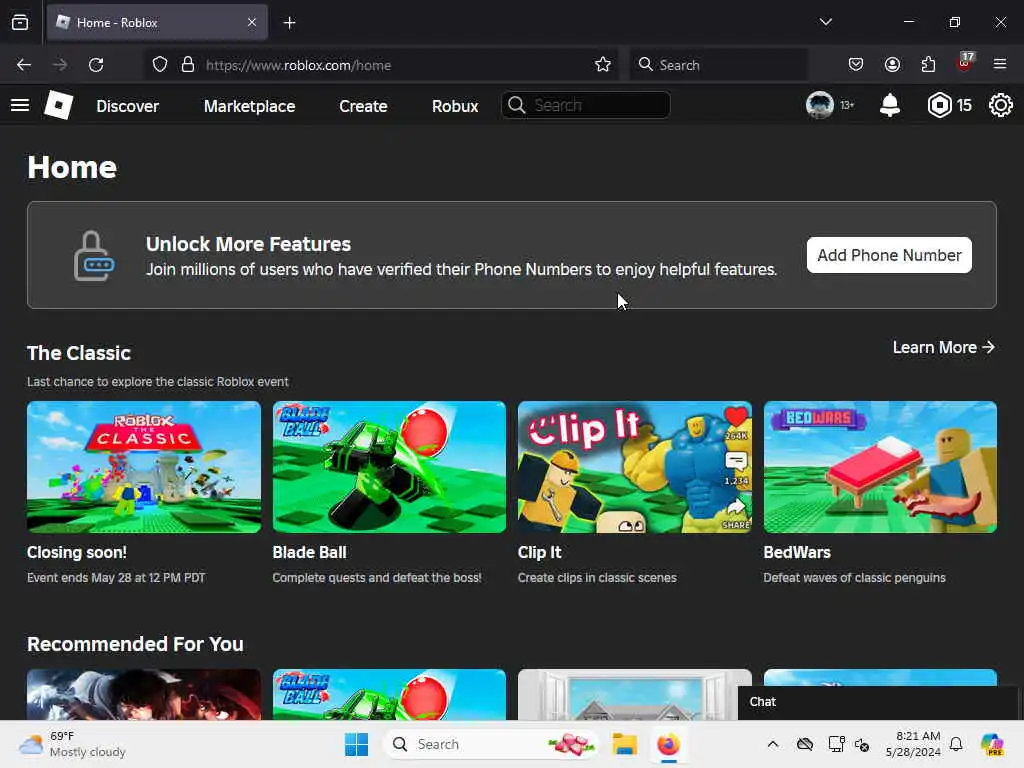Click the Firefox taskbar icon
This screenshot has width=1024, height=768.
coord(668,744)
